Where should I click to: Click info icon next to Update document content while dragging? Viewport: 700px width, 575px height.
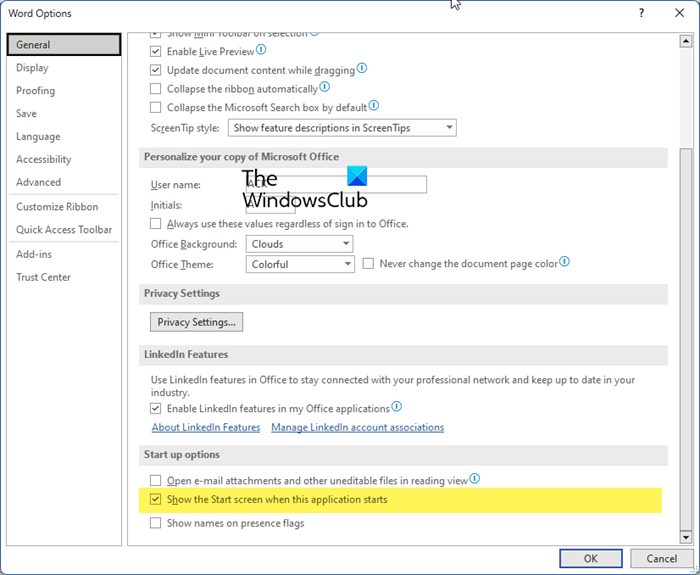[362, 68]
